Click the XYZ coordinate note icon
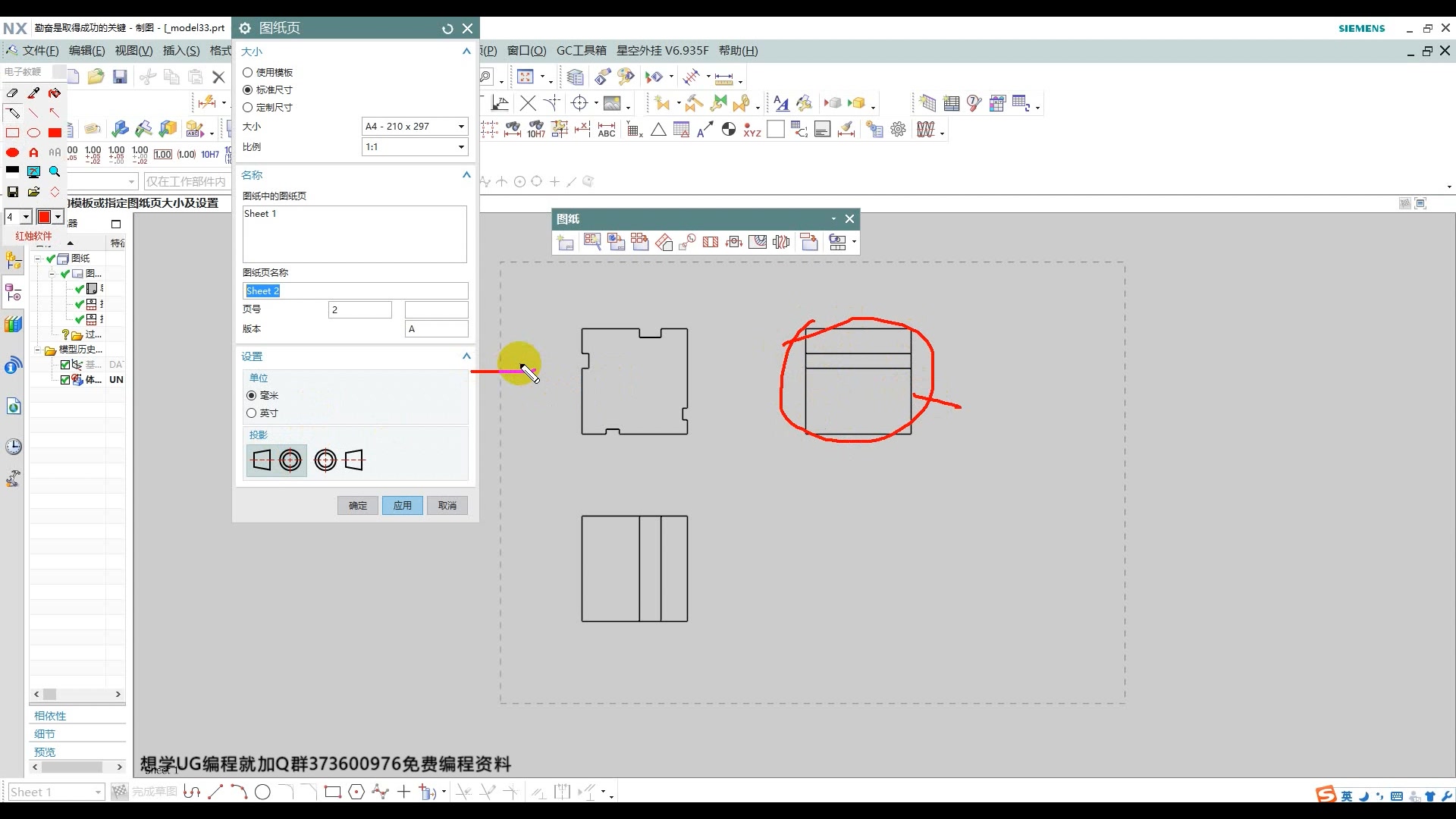This screenshot has width=1456, height=819. point(752,130)
